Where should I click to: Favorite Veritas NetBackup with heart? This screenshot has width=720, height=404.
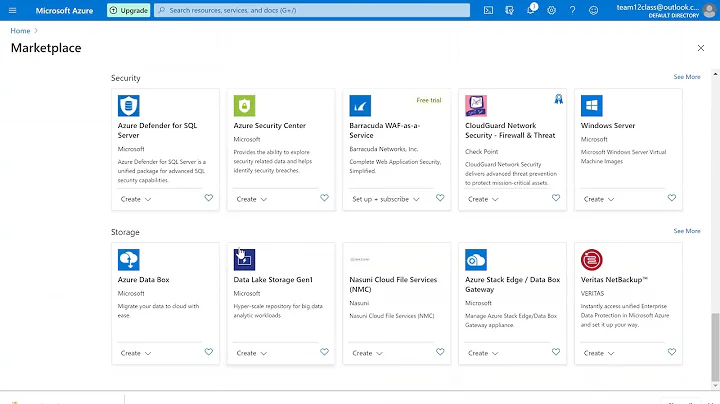(671, 352)
